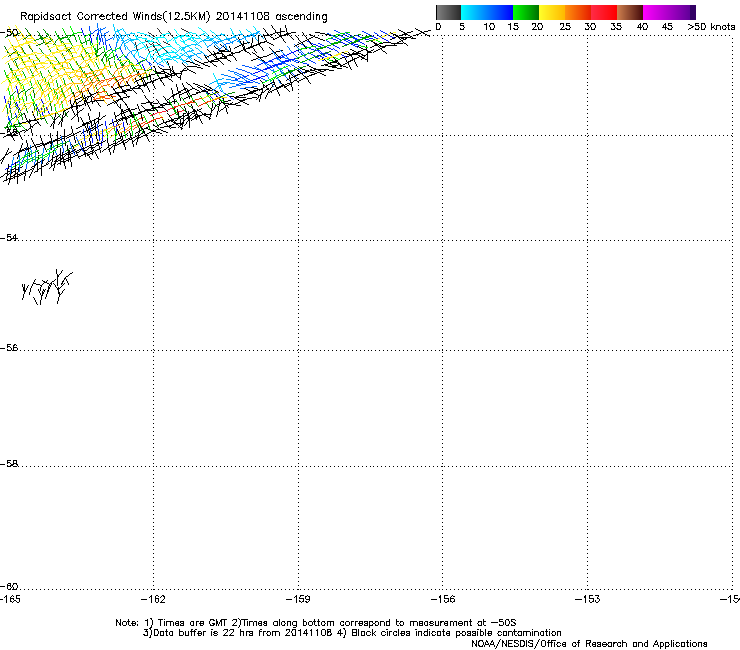Screen dimensions: 740x650
Task: Click the '45' legend scale label
Action: 667,27
